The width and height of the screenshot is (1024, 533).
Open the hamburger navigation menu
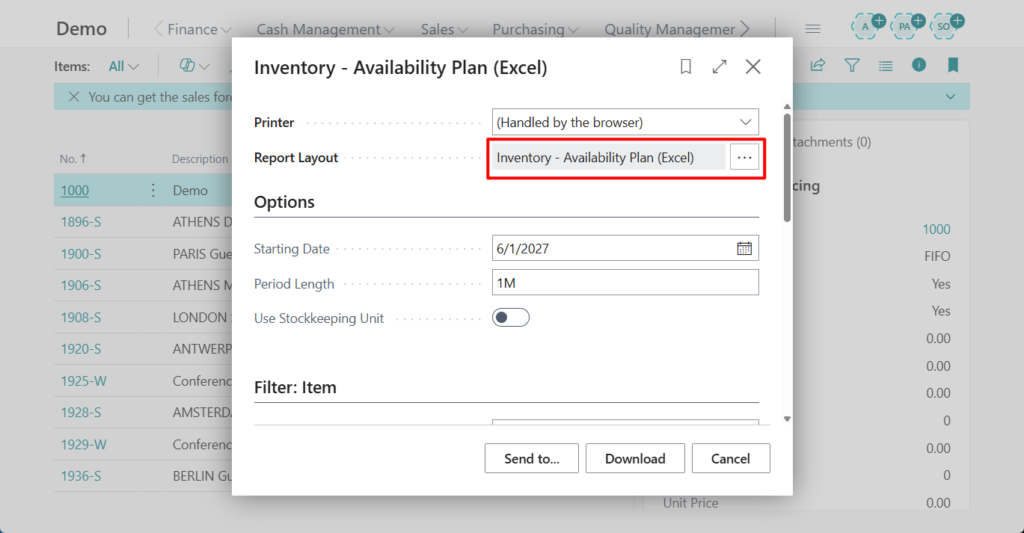click(813, 29)
